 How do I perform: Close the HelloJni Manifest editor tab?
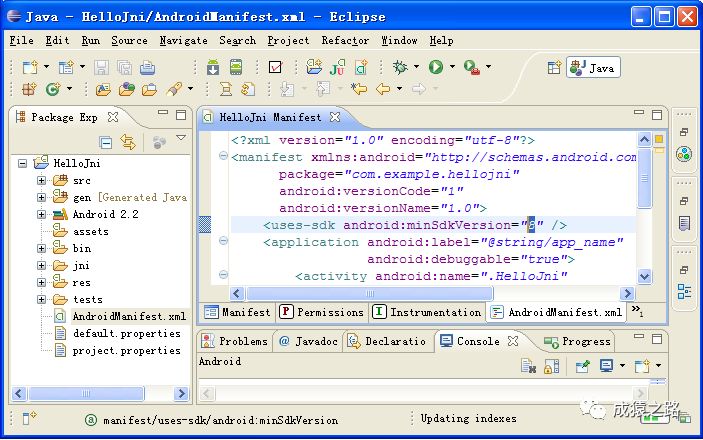pyautogui.click(x=335, y=117)
